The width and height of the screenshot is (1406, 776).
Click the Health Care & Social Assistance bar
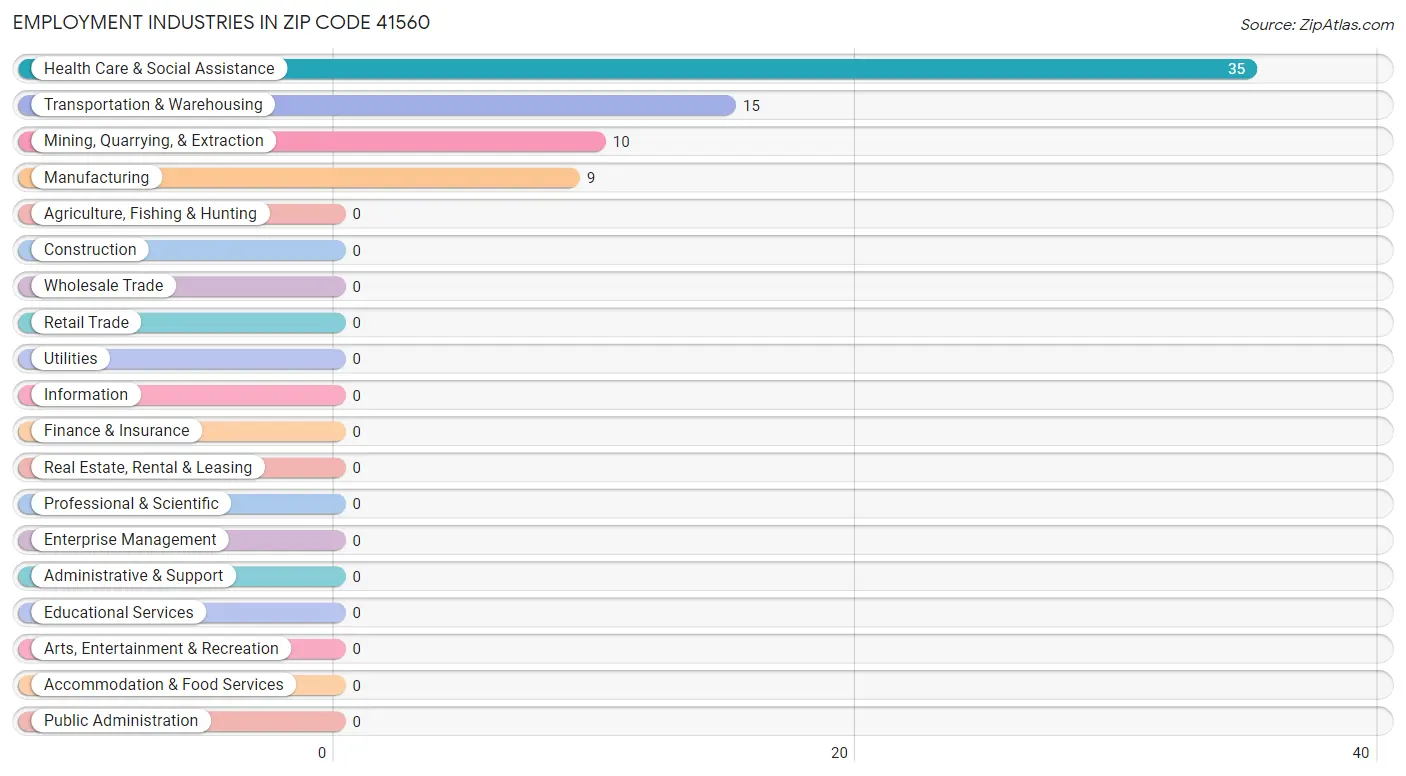[637, 69]
